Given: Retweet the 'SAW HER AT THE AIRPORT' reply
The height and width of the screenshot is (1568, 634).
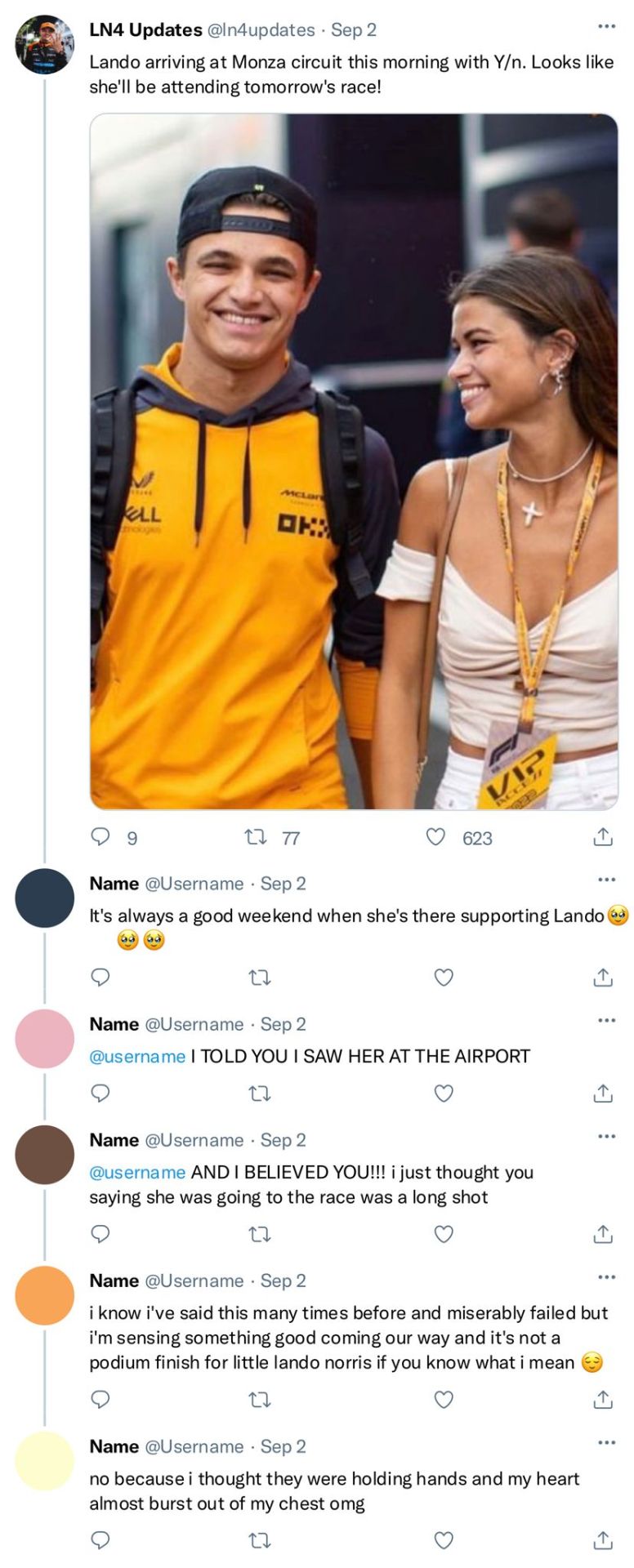Looking at the screenshot, I should (260, 1093).
